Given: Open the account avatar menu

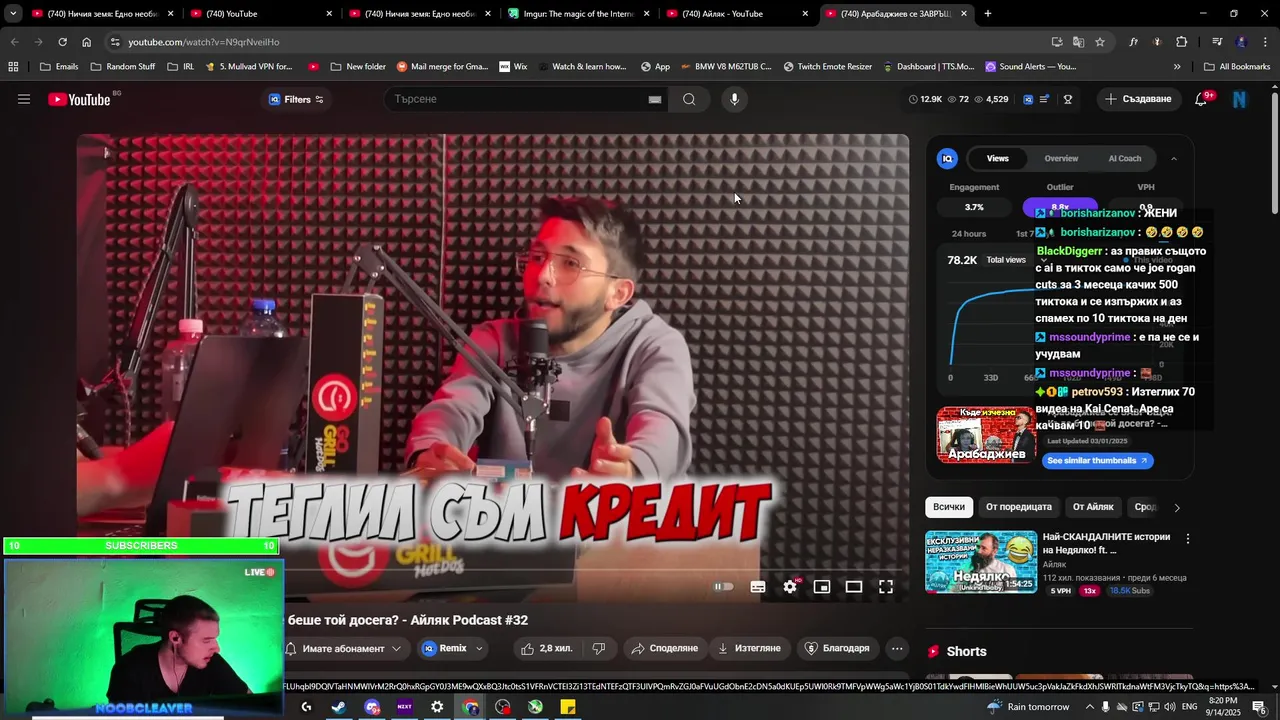Looking at the screenshot, I should point(1240,99).
